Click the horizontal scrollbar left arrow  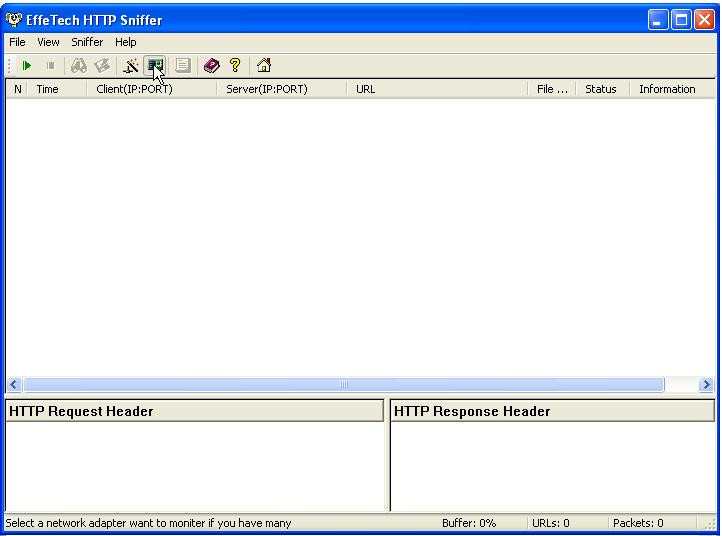pos(14,385)
